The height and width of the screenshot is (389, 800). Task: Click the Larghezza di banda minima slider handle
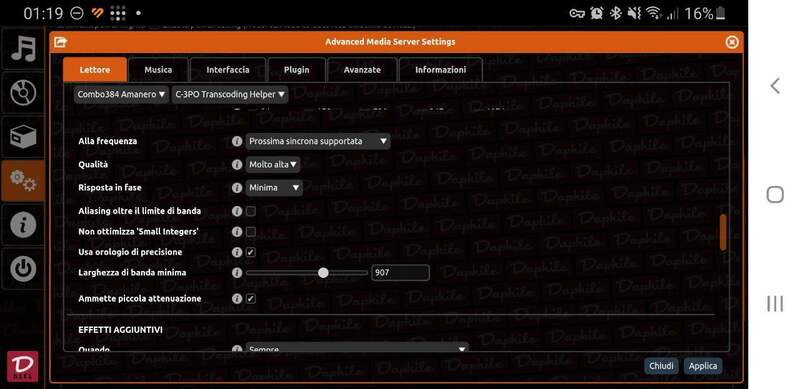(323, 273)
